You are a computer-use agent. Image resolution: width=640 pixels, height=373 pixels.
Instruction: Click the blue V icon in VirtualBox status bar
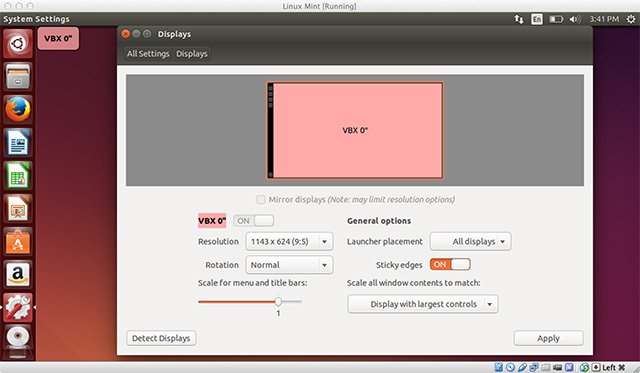point(569,367)
